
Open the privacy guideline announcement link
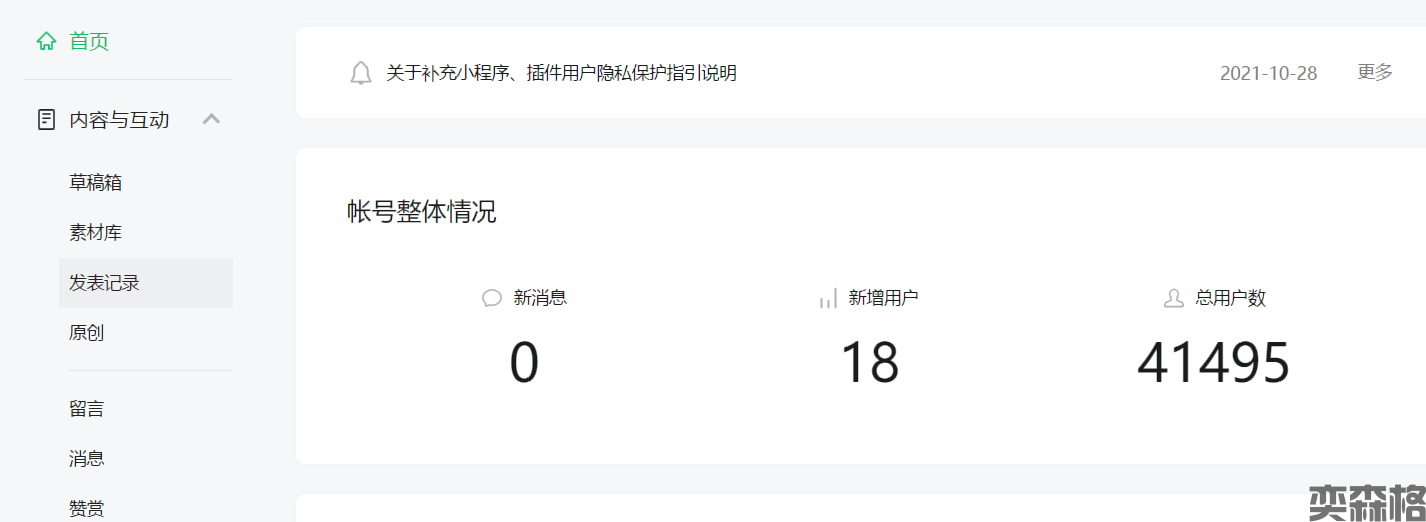coord(561,73)
